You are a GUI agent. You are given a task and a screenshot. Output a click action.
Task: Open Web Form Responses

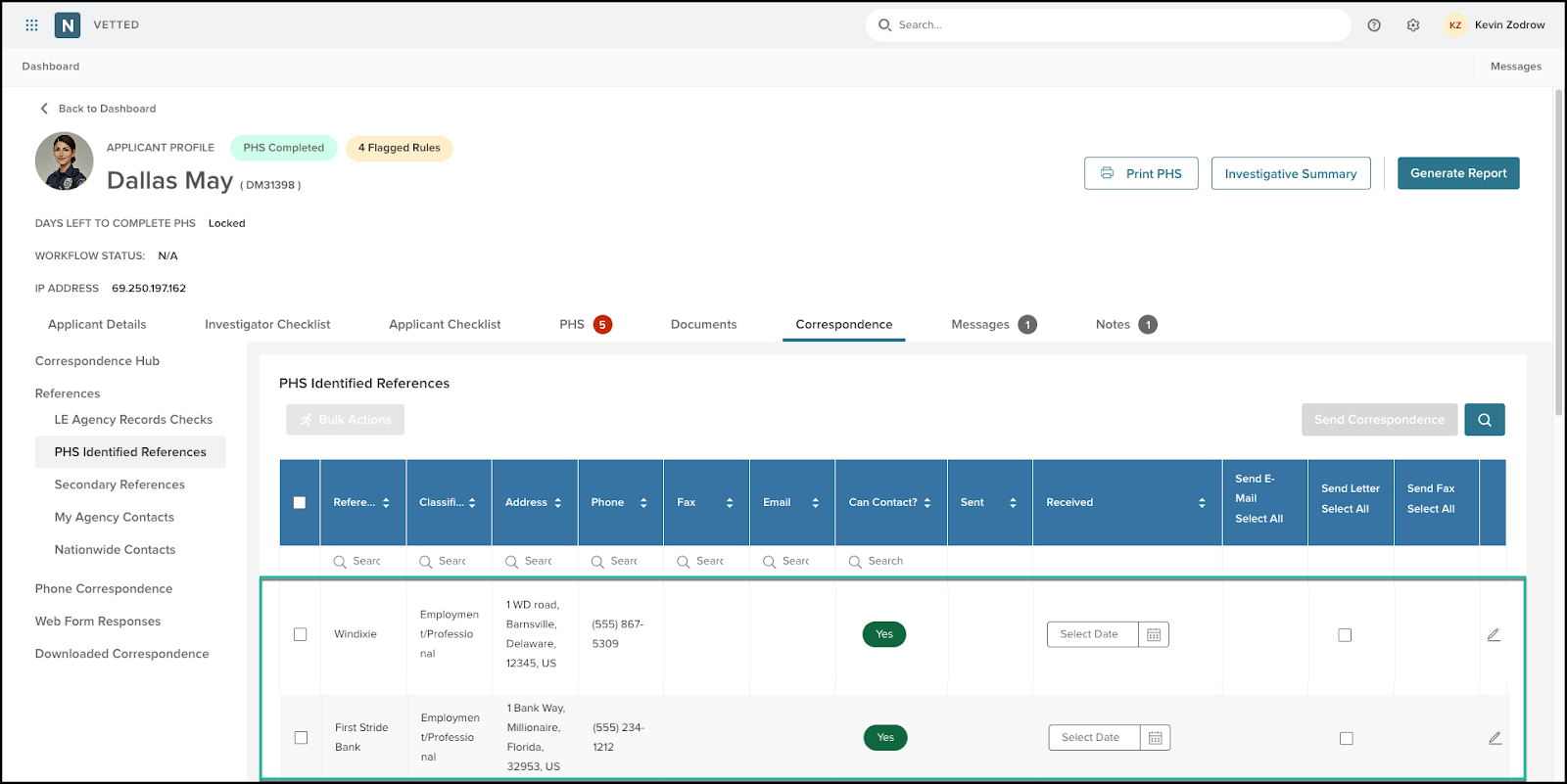click(x=98, y=622)
